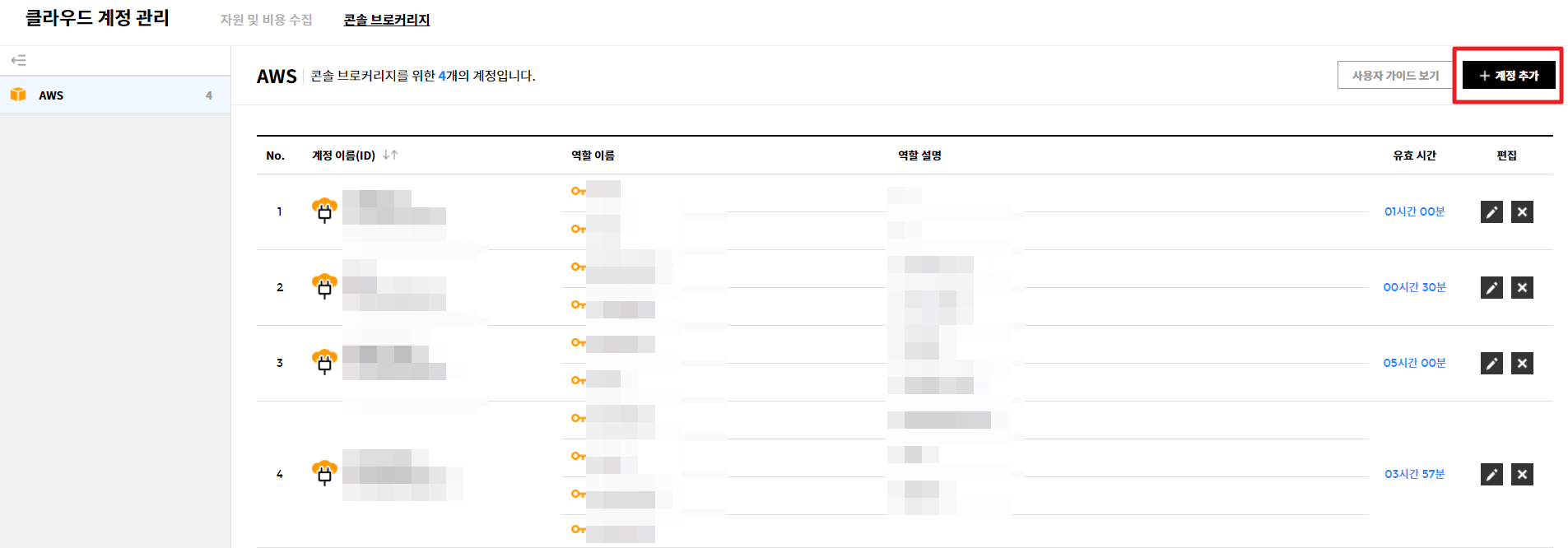The width and height of the screenshot is (1568, 548).
Task: Delete account row 4 with X icon
Action: click(x=1522, y=475)
